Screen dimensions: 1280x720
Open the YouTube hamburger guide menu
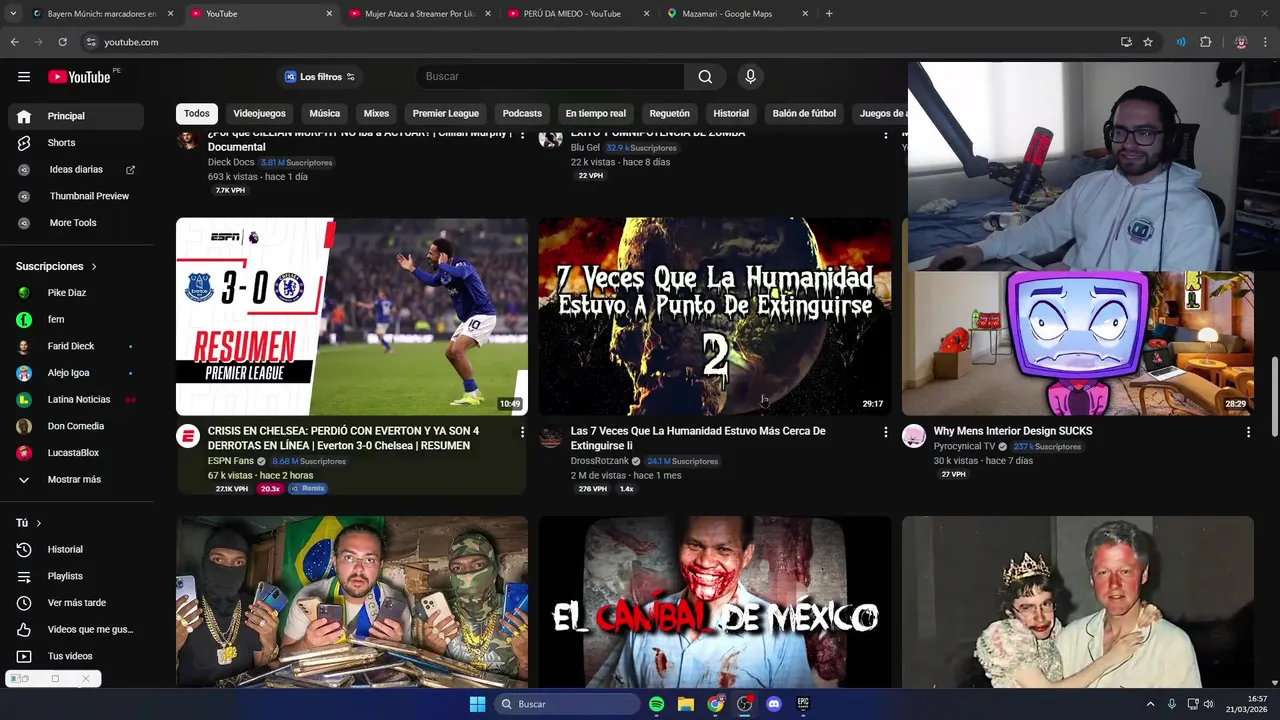point(24,77)
